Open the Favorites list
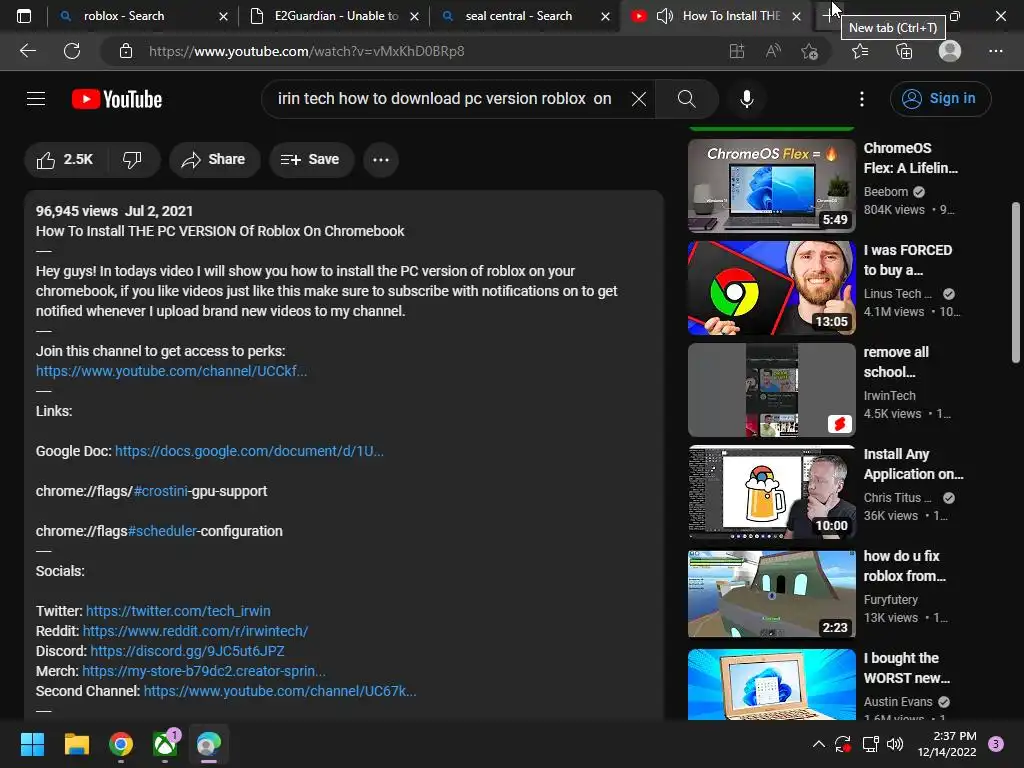This screenshot has height=768, width=1024. (x=860, y=51)
